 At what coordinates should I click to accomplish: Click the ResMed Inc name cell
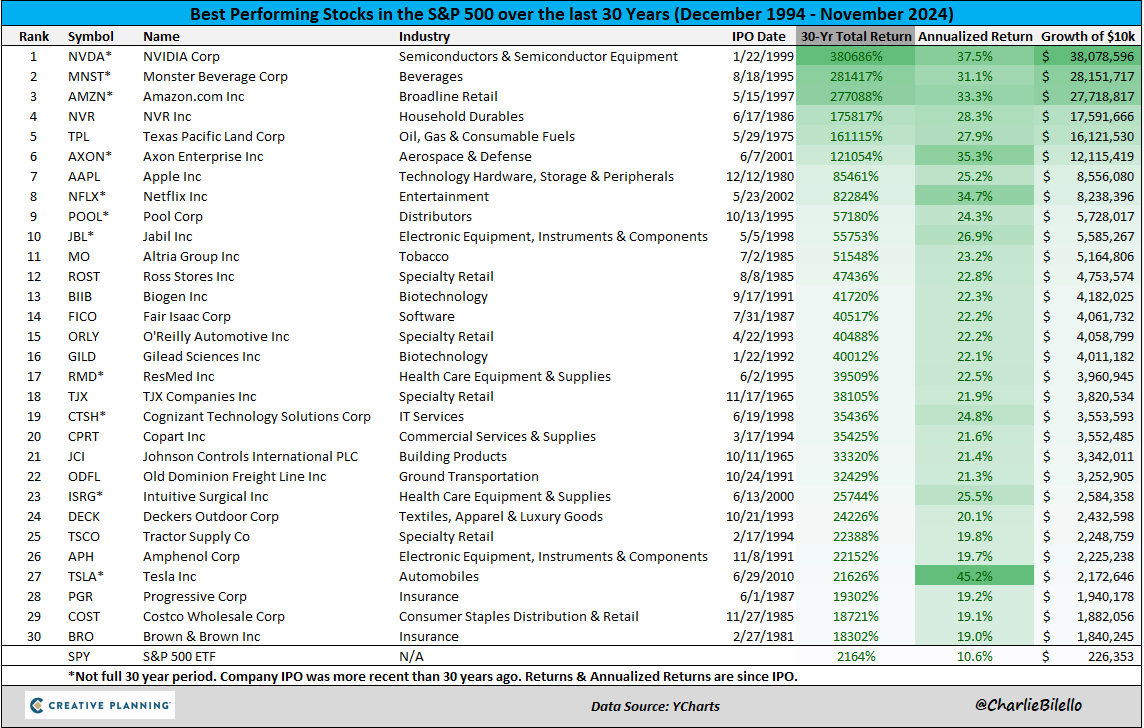[179, 376]
